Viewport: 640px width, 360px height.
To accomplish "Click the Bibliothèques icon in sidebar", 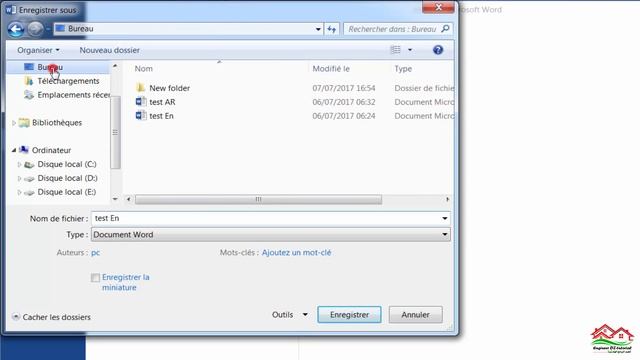I will (x=24, y=122).
